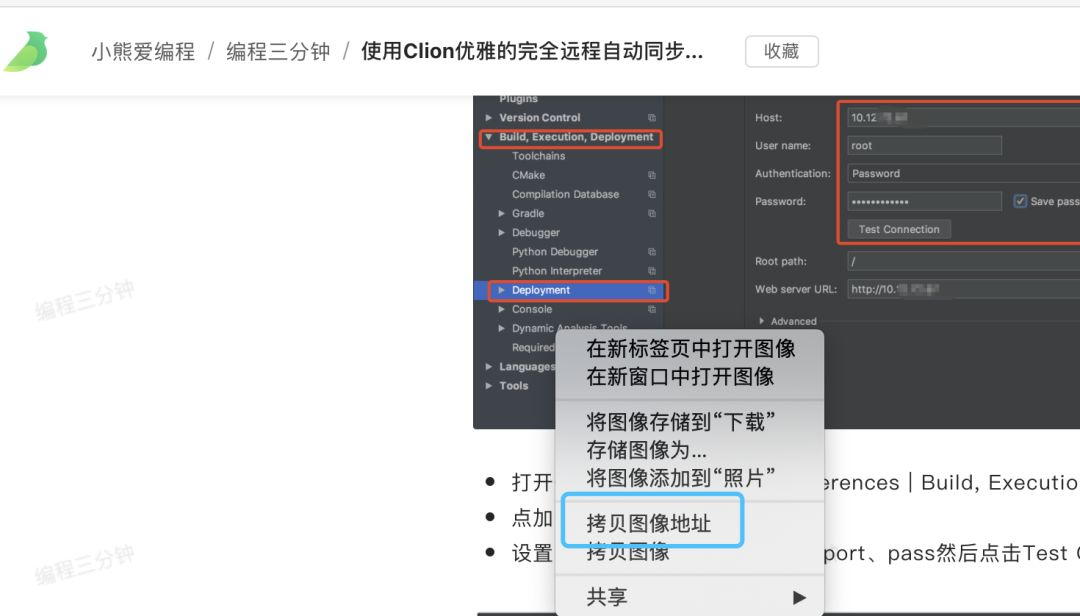Click the Web server URL field
Viewport: 1080px width, 616px height.
pos(964,289)
